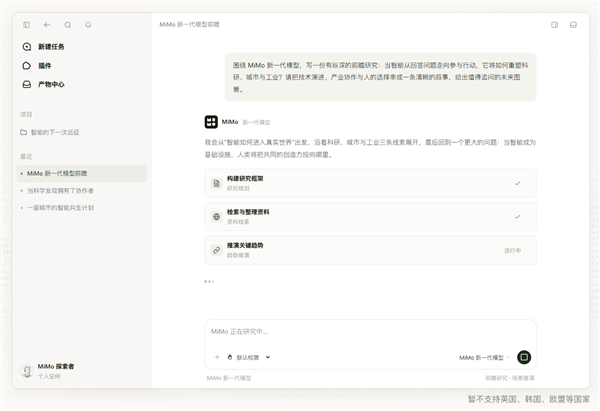Collapse the 最近 section chevron

tap(38, 156)
